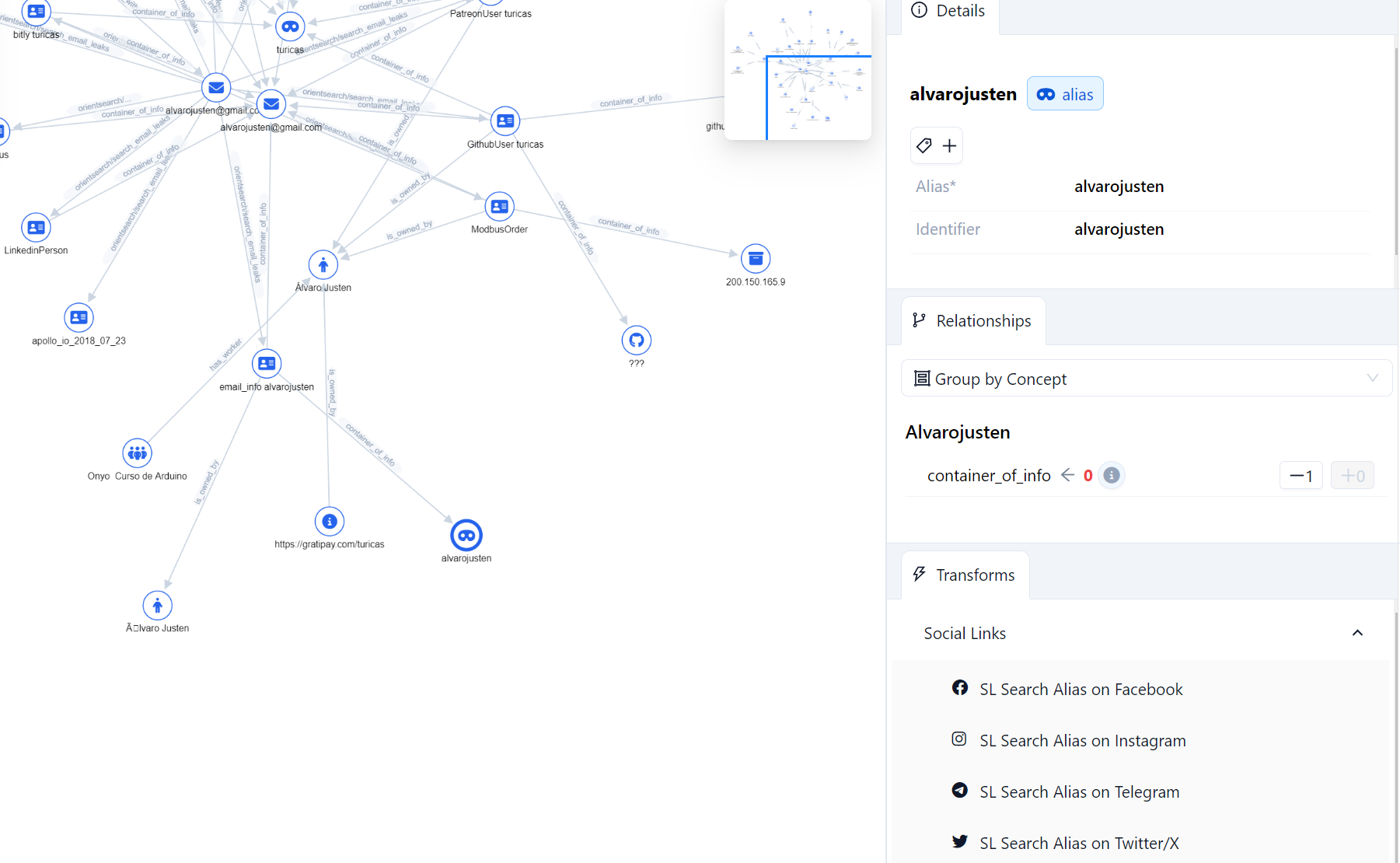Select the LinkedinPerson node

coord(36,228)
